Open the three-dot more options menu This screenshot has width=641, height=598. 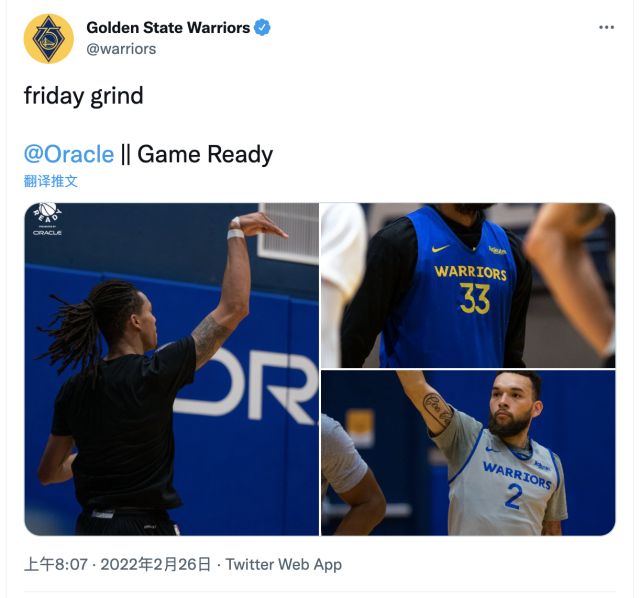pos(606,27)
